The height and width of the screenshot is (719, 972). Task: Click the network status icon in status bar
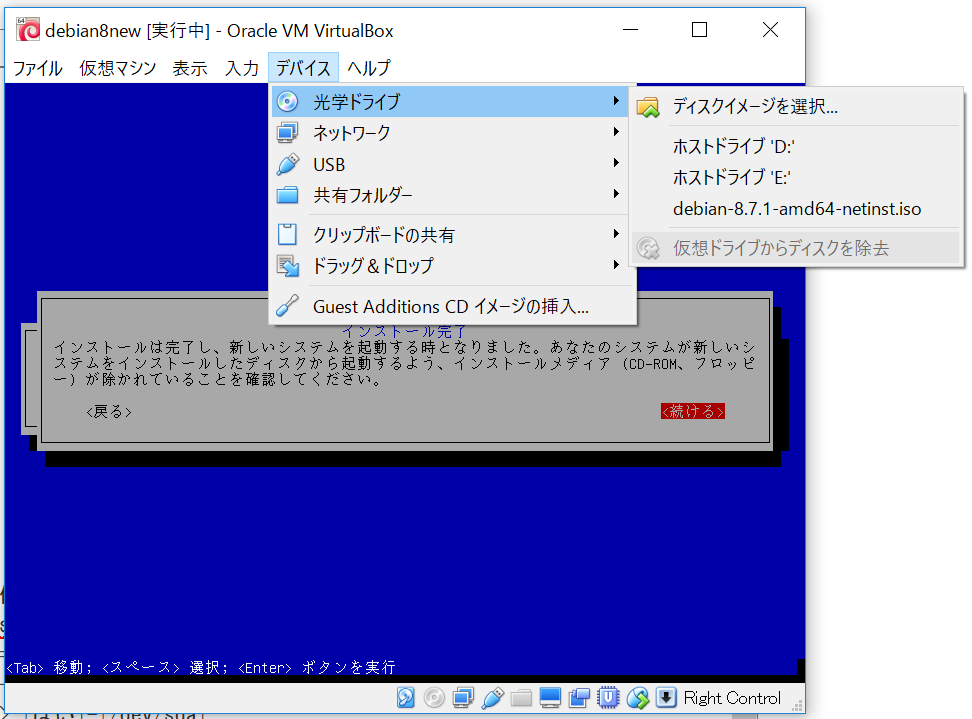tap(463, 697)
